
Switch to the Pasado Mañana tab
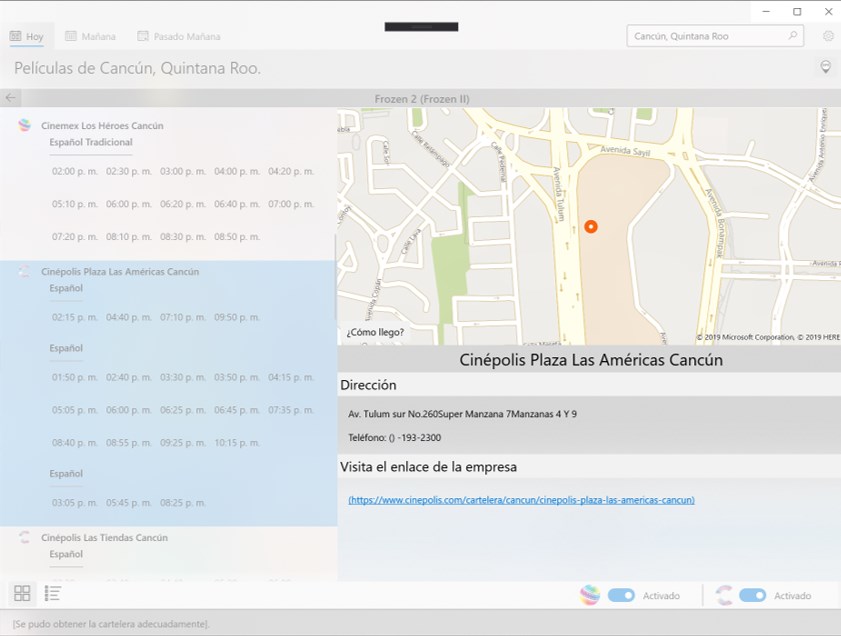[x=179, y=36]
